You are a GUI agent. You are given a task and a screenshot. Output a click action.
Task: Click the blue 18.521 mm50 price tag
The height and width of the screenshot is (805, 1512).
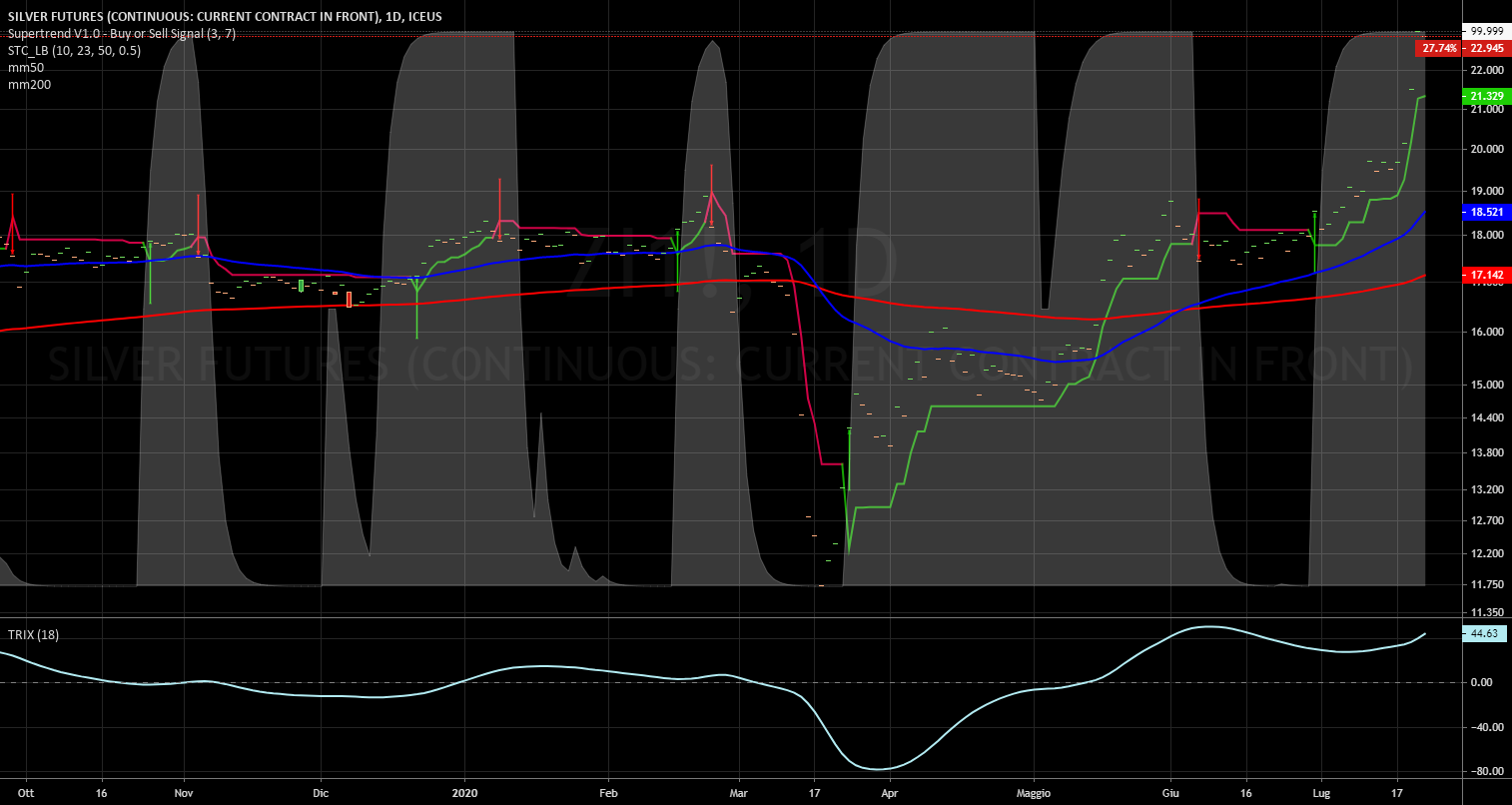click(x=1486, y=213)
